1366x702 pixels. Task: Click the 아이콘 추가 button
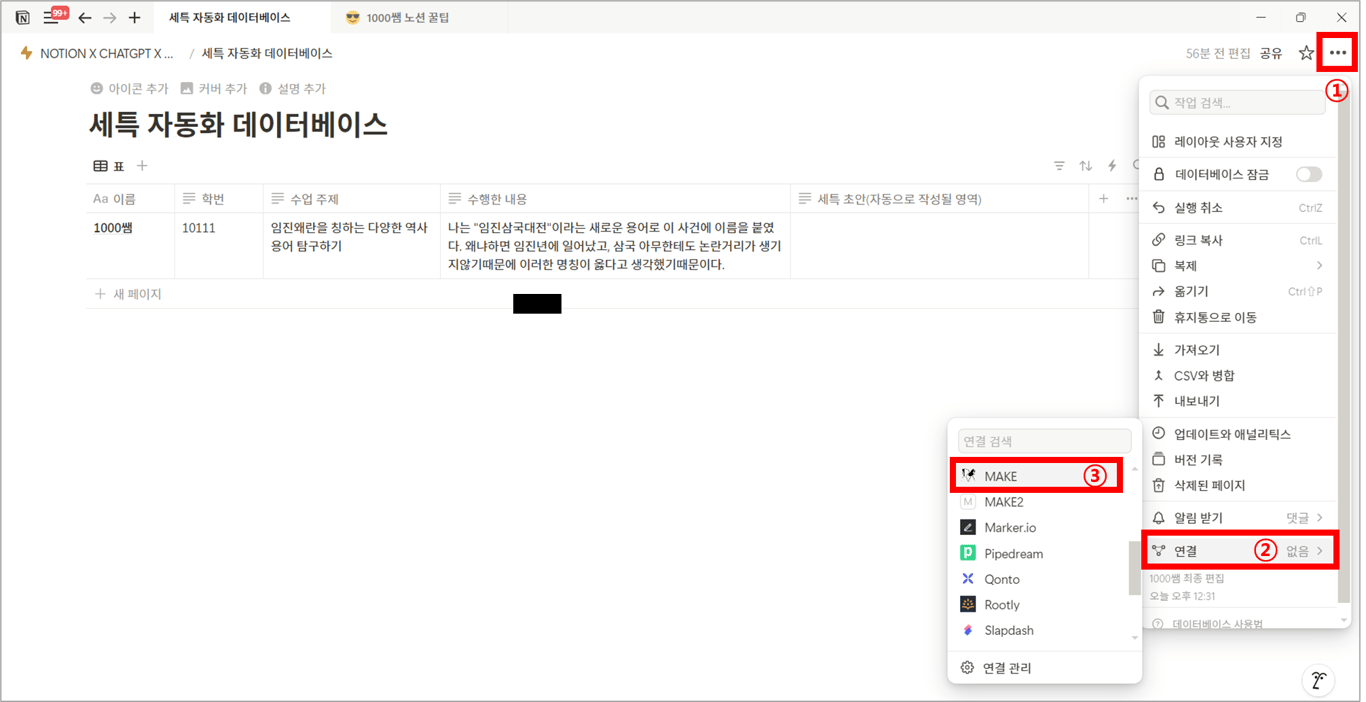(x=129, y=89)
